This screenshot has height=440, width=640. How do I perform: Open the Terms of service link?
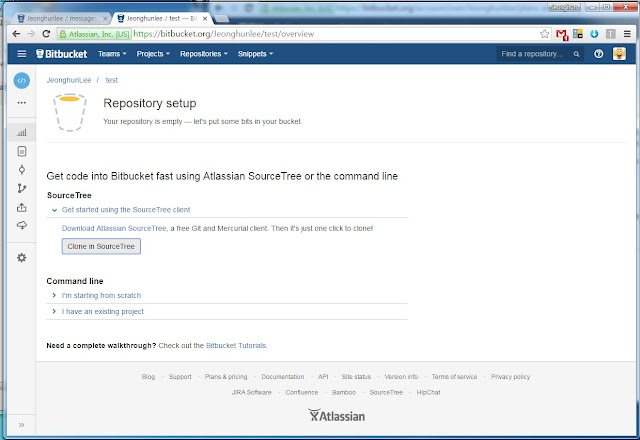point(454,377)
